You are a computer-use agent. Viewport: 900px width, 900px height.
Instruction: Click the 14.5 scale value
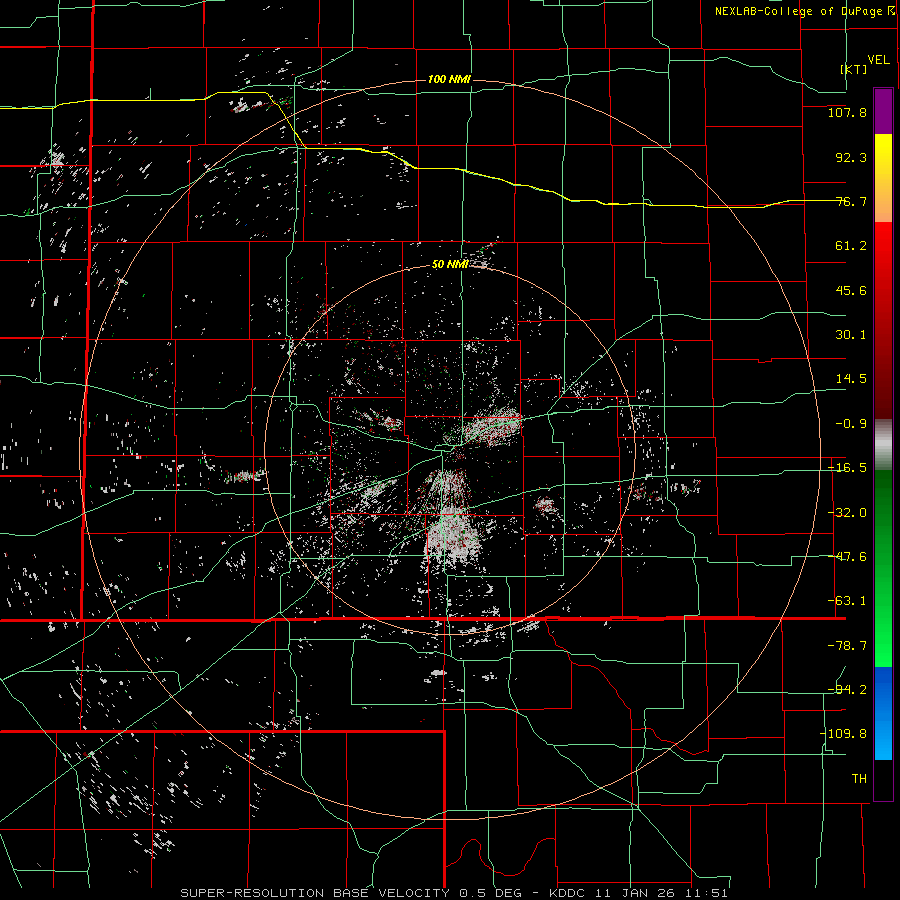[x=851, y=379]
